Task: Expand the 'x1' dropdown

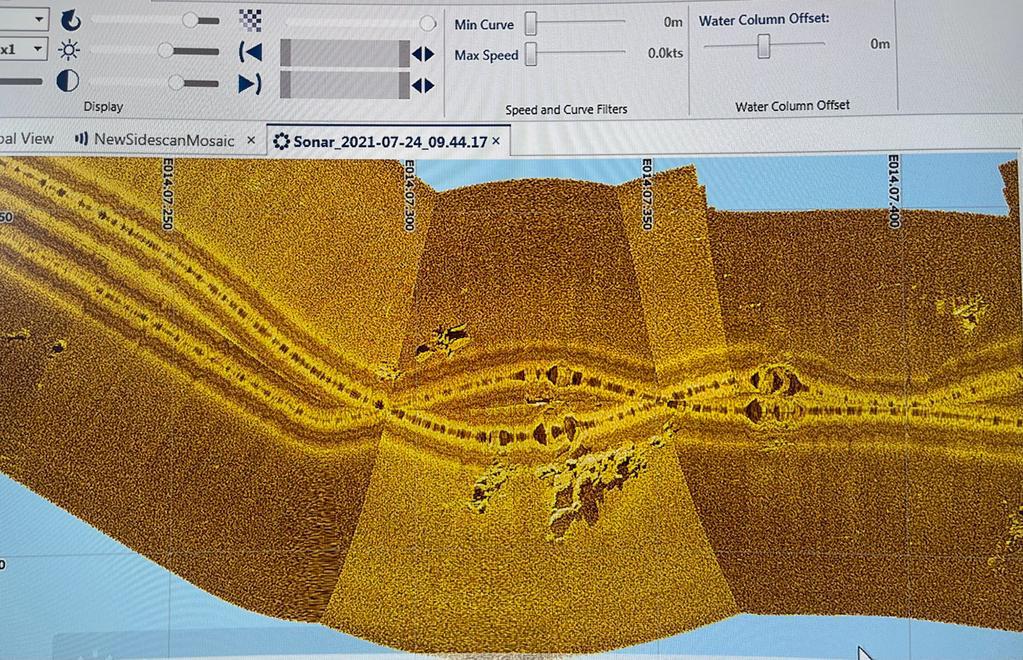Action: 38,49
